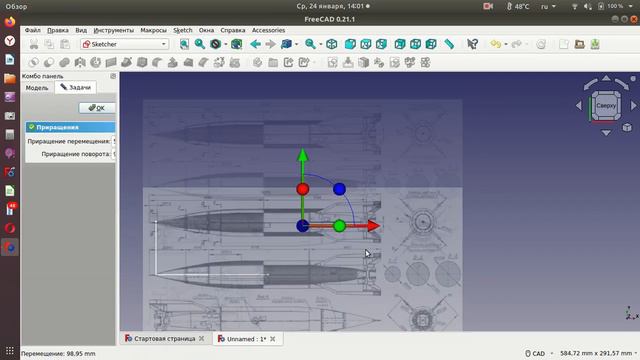Viewport: 640px width, 360px height.
Task: Open the linked object dropdown arrow
Action: 296,44
